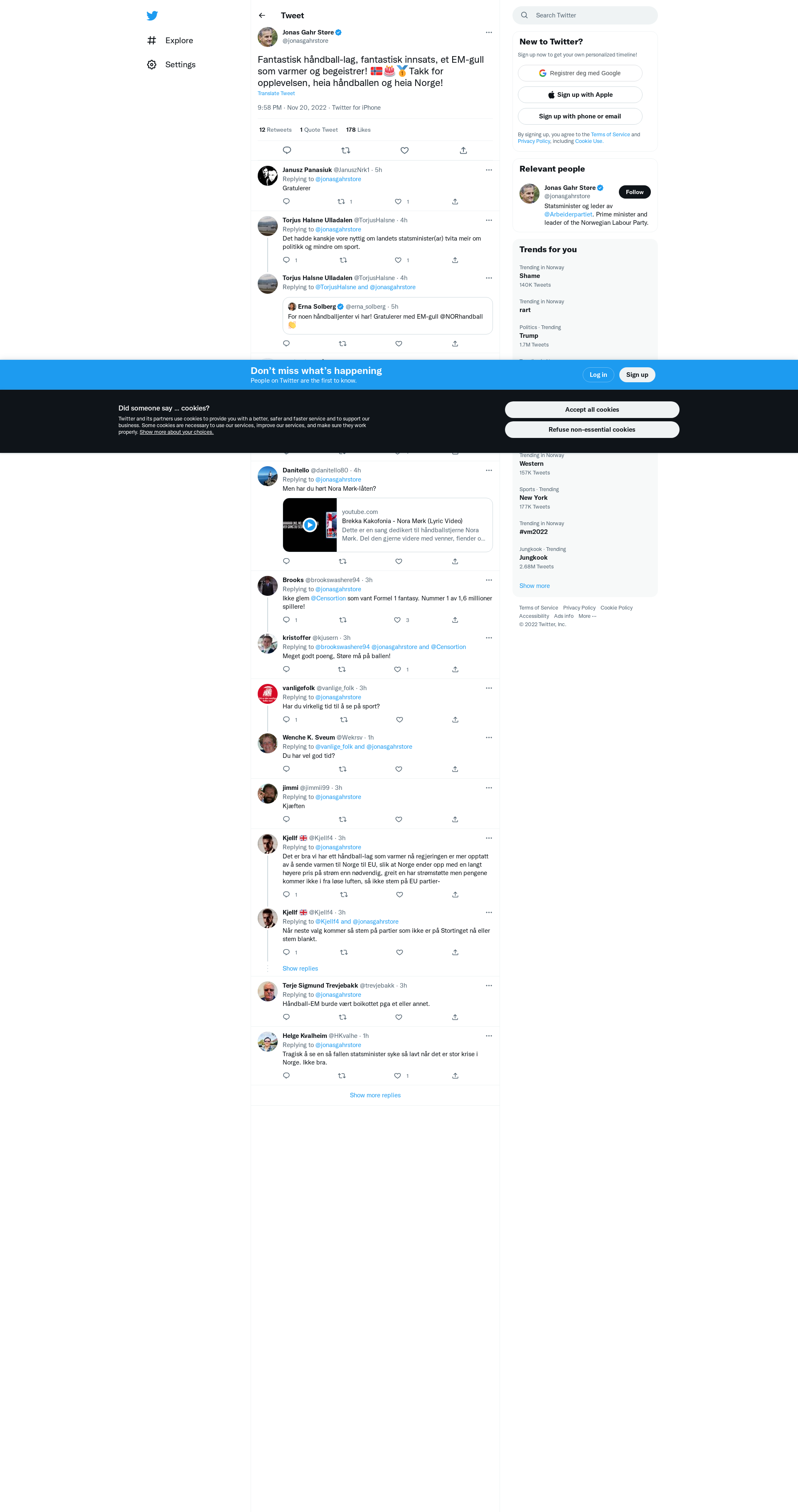Open Helge Kvalheim's profile avatar
The width and height of the screenshot is (798, 1512).
point(267,1042)
